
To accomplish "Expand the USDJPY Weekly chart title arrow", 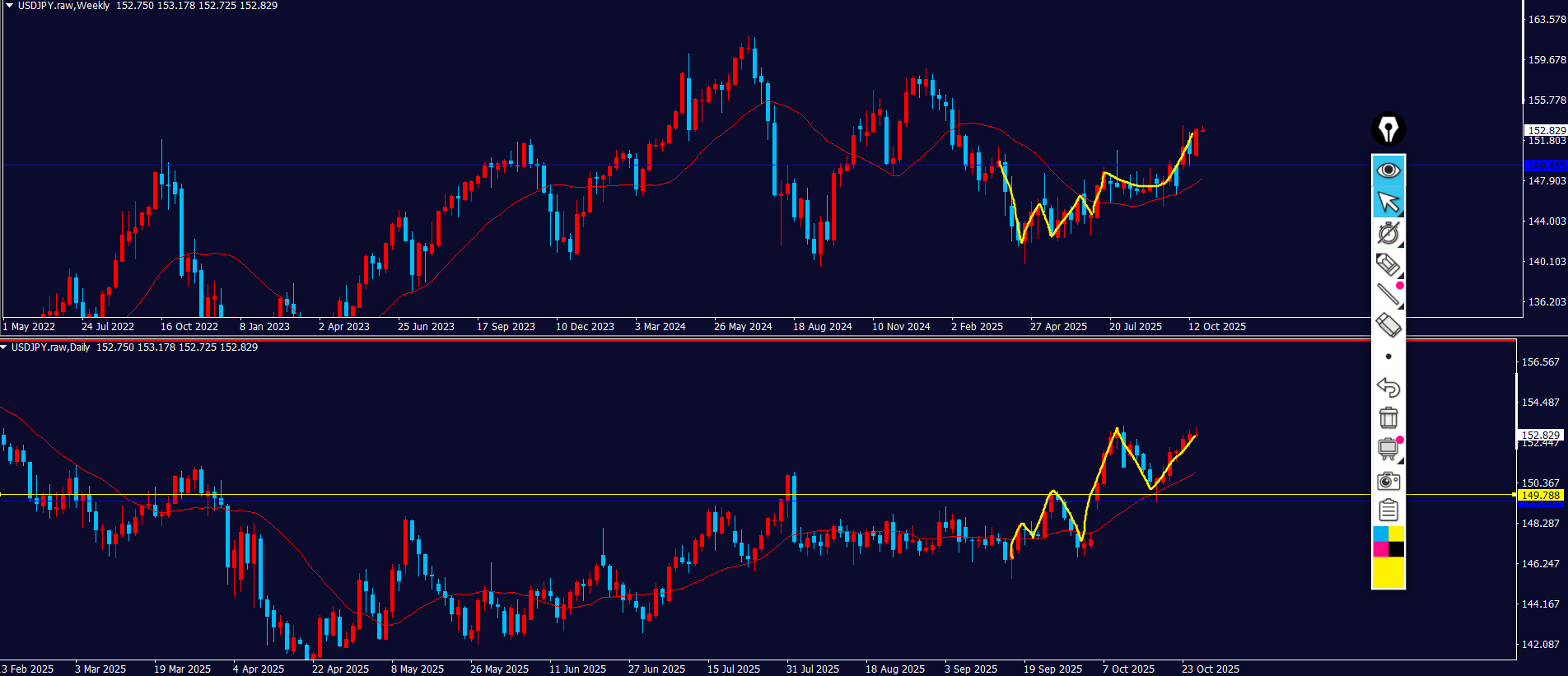I will (9, 6).
